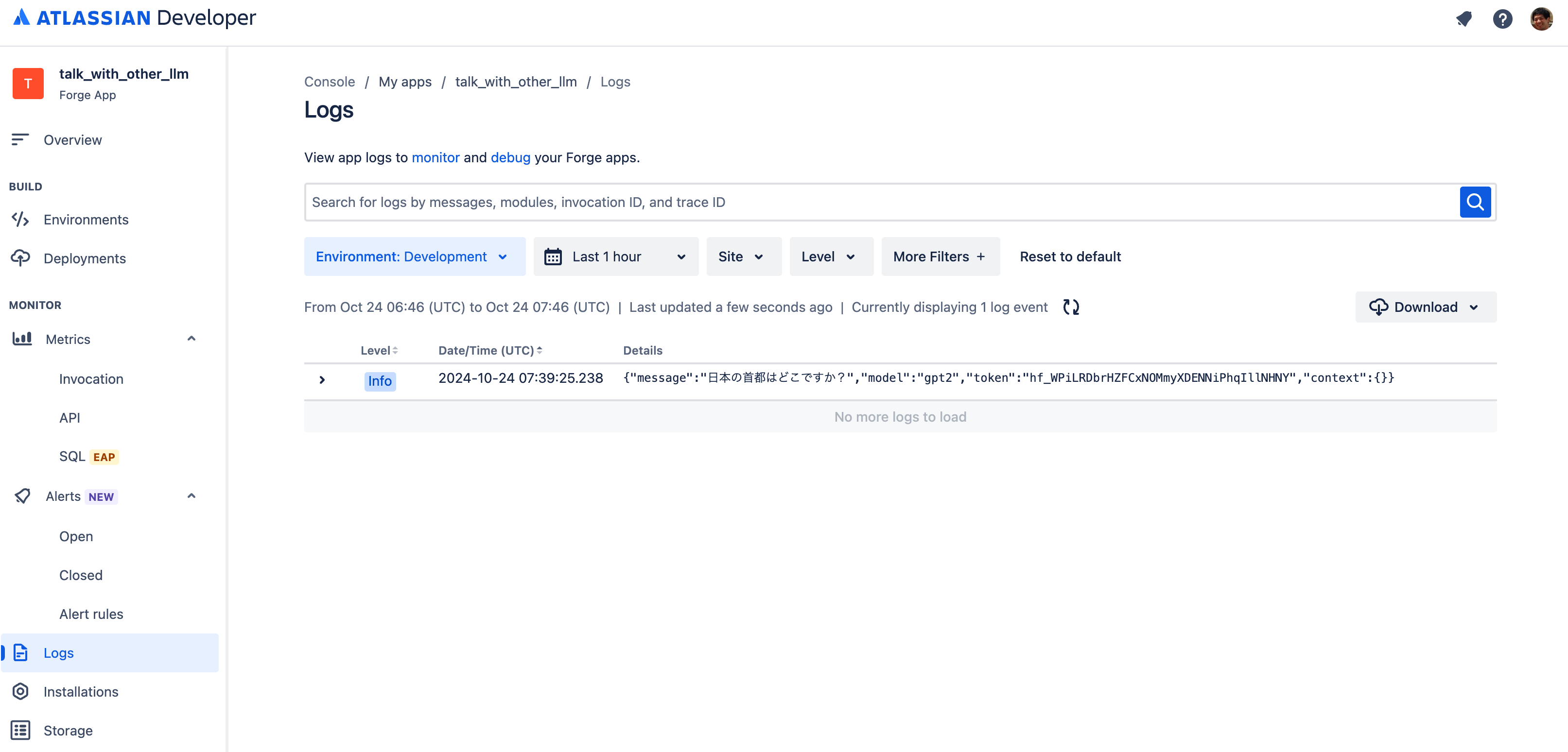The width and height of the screenshot is (1568, 752).
Task: Expand the Info log row chevron
Action: tap(322, 380)
